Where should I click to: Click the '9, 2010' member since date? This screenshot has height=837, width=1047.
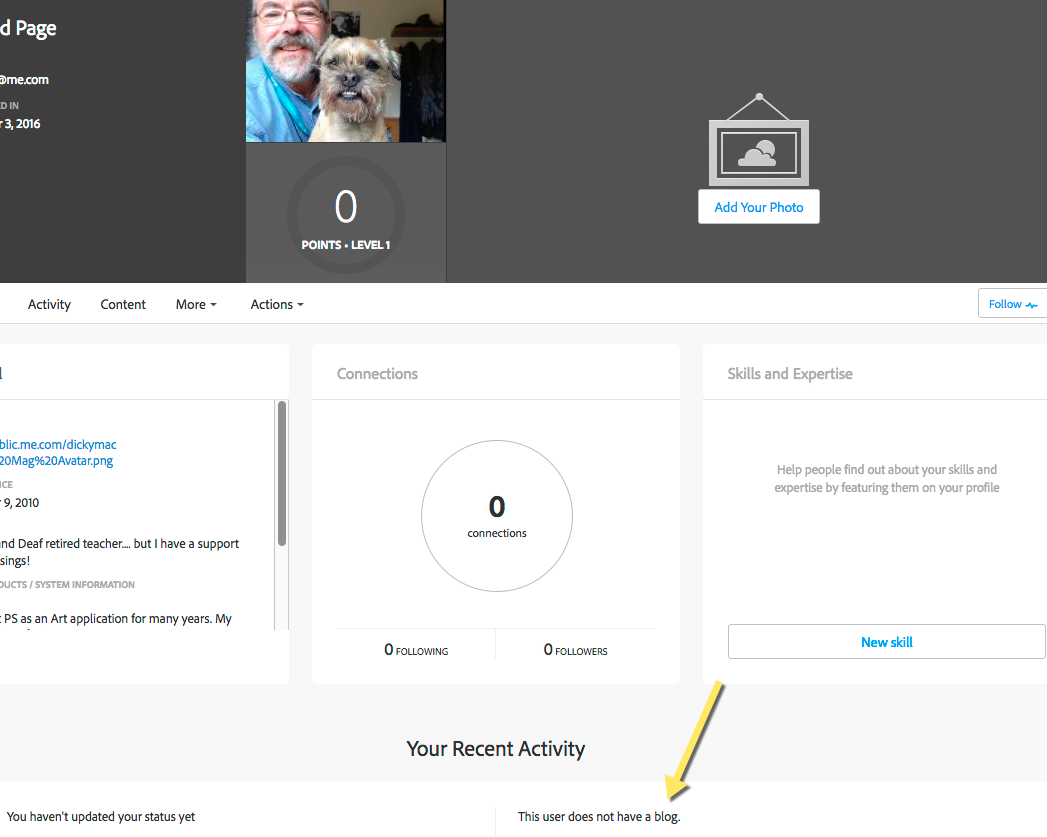pos(21,503)
